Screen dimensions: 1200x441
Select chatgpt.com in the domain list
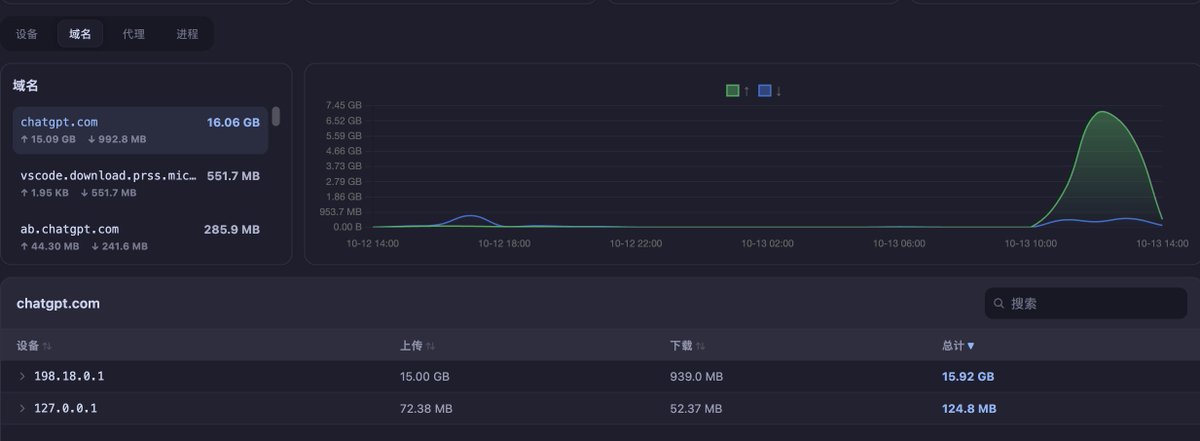click(x=140, y=130)
